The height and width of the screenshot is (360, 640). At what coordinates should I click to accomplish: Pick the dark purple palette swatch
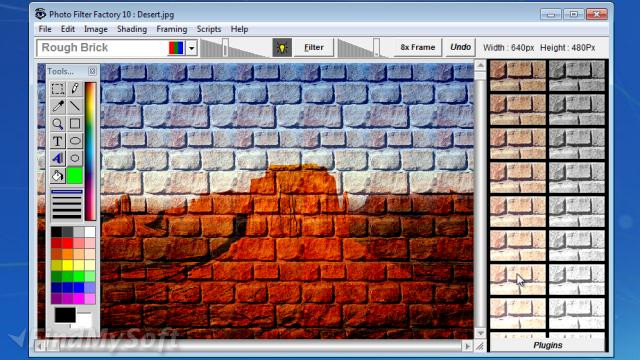coord(57,298)
